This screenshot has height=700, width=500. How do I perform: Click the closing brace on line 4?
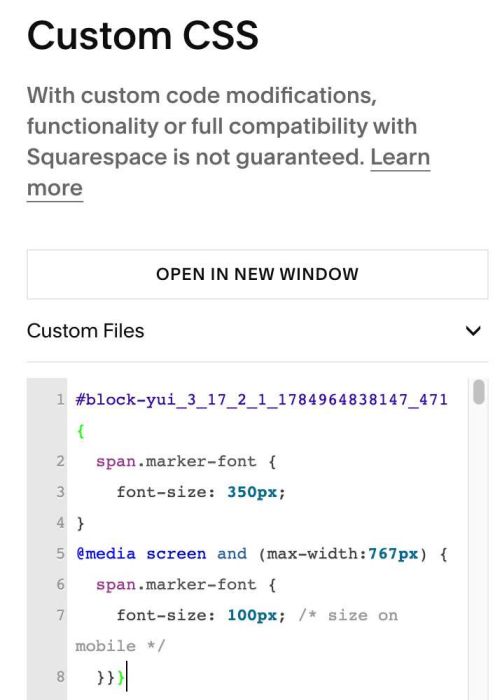(x=80, y=523)
